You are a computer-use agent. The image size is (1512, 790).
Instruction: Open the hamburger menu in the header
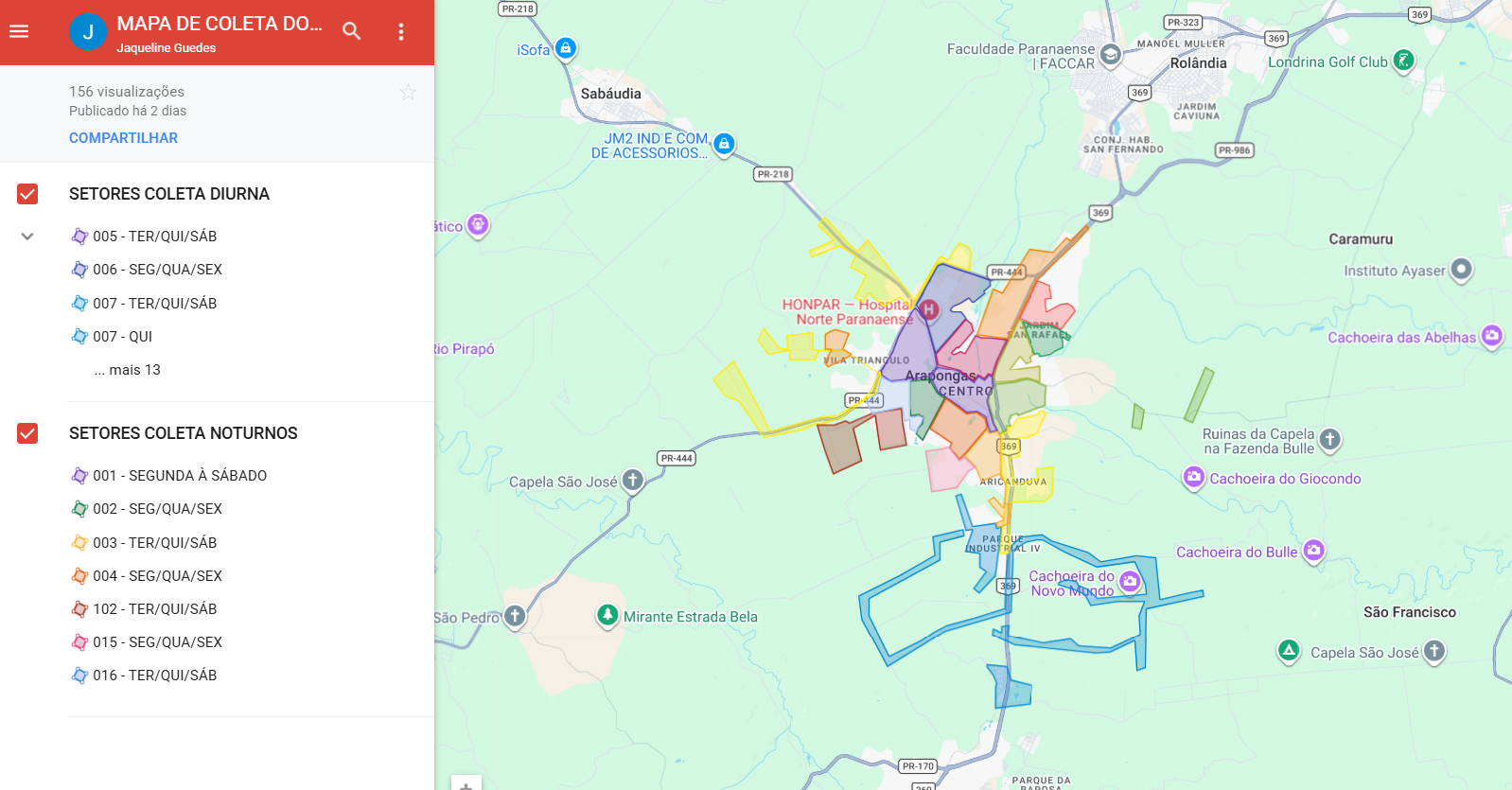coord(19,31)
